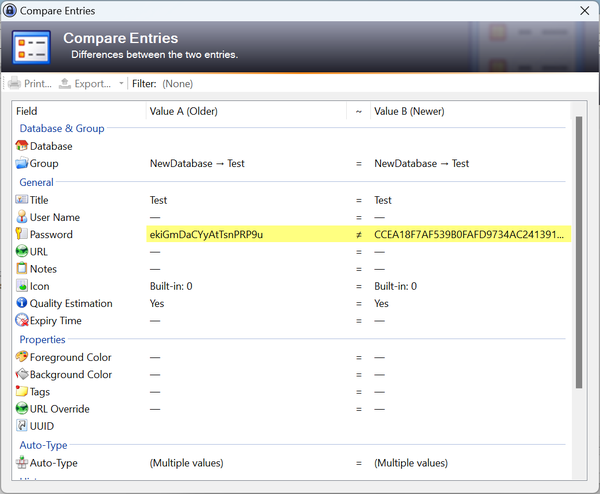
Task: Select older Title value Test
Action: click(x=158, y=200)
